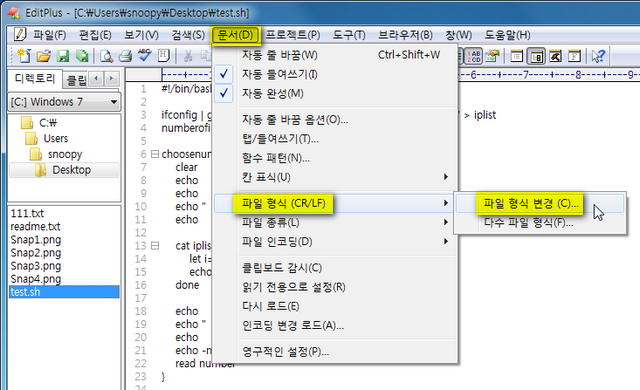Image resolution: width=640 pixels, height=390 pixels.
Task: Uncheck 자동 들여쓰기(I) menu item
Action: 334,74
